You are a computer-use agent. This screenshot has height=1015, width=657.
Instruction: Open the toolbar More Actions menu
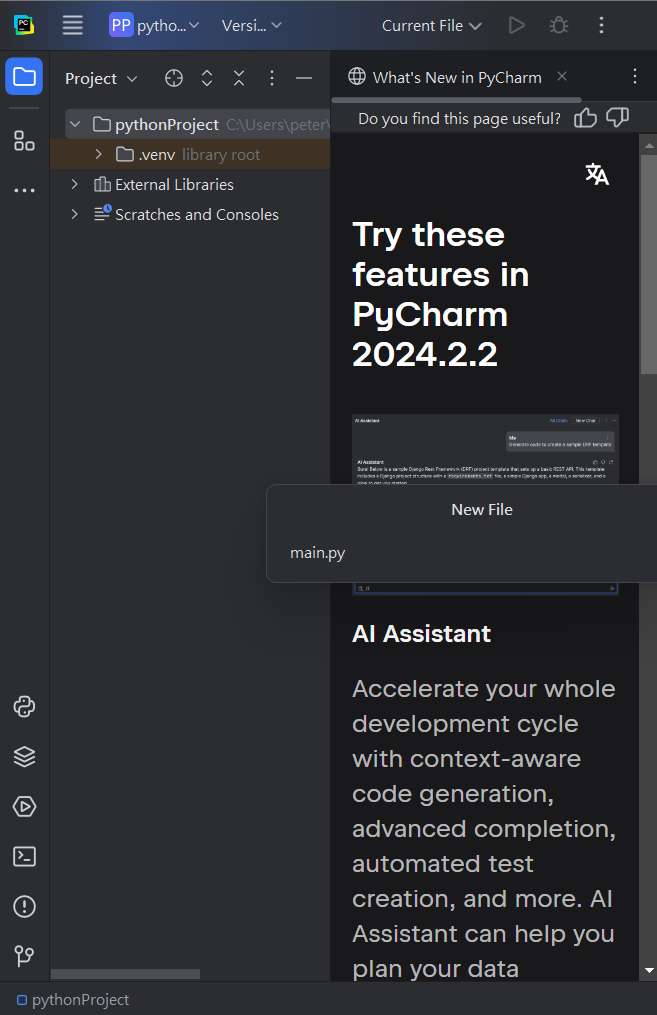pos(601,25)
